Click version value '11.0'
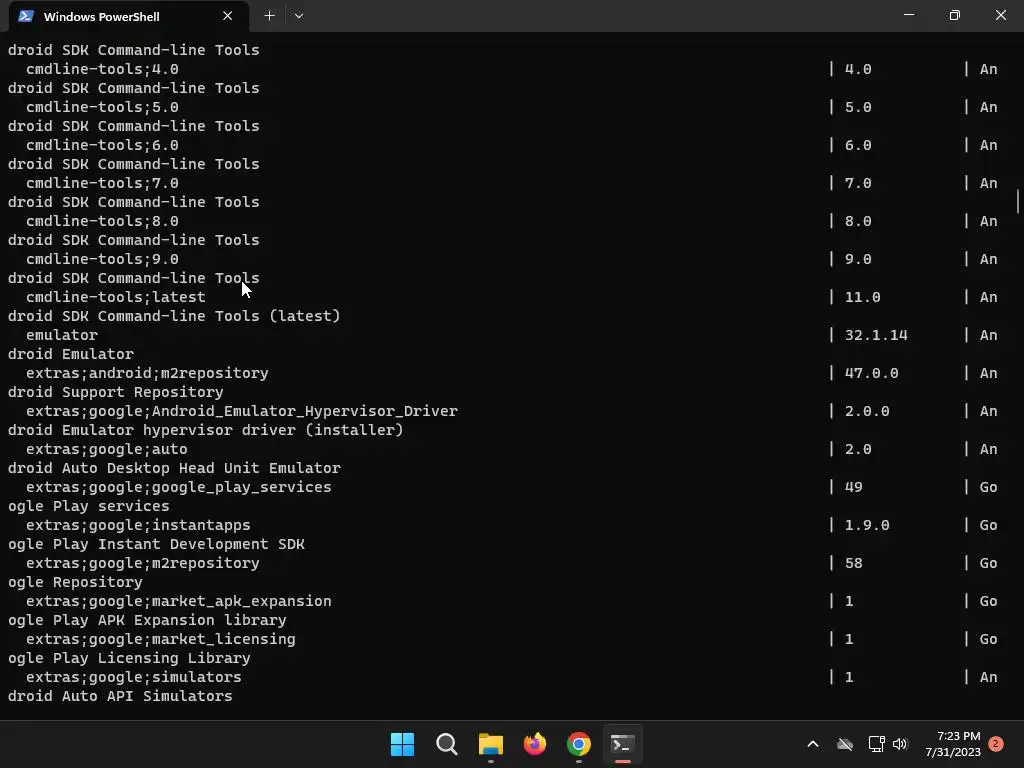Screen dimensions: 1024x768 [x=862, y=296]
